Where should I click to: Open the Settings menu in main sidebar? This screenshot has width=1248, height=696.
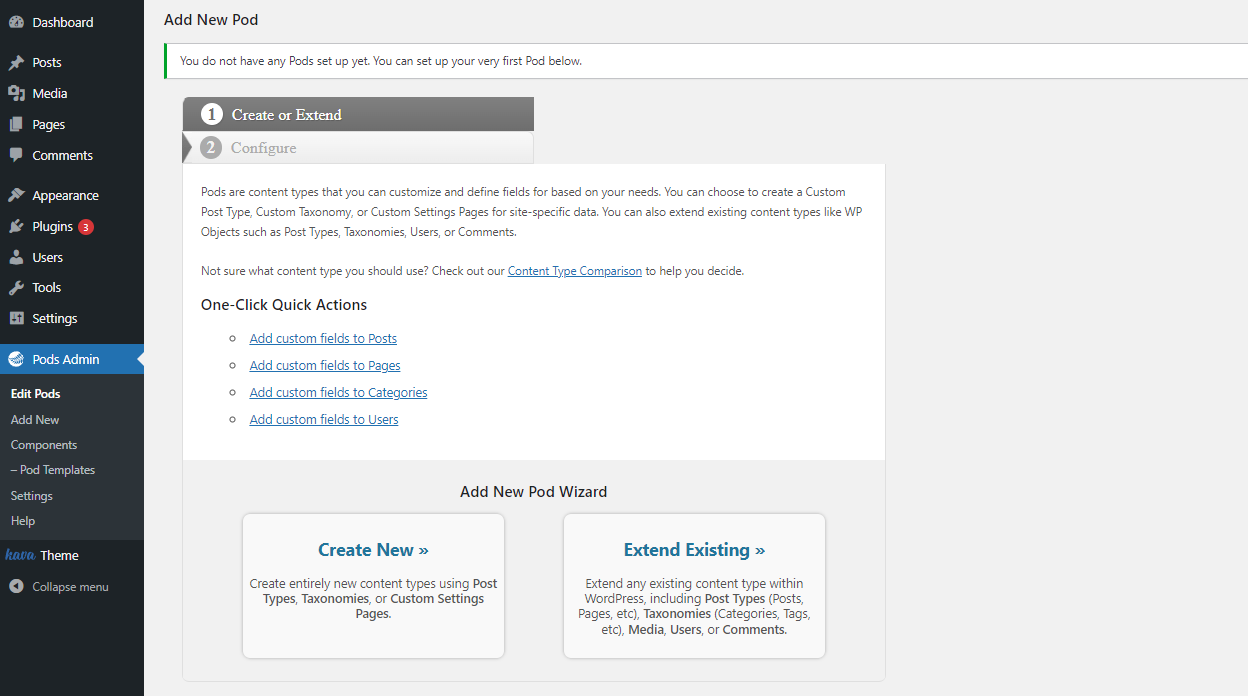point(72,318)
